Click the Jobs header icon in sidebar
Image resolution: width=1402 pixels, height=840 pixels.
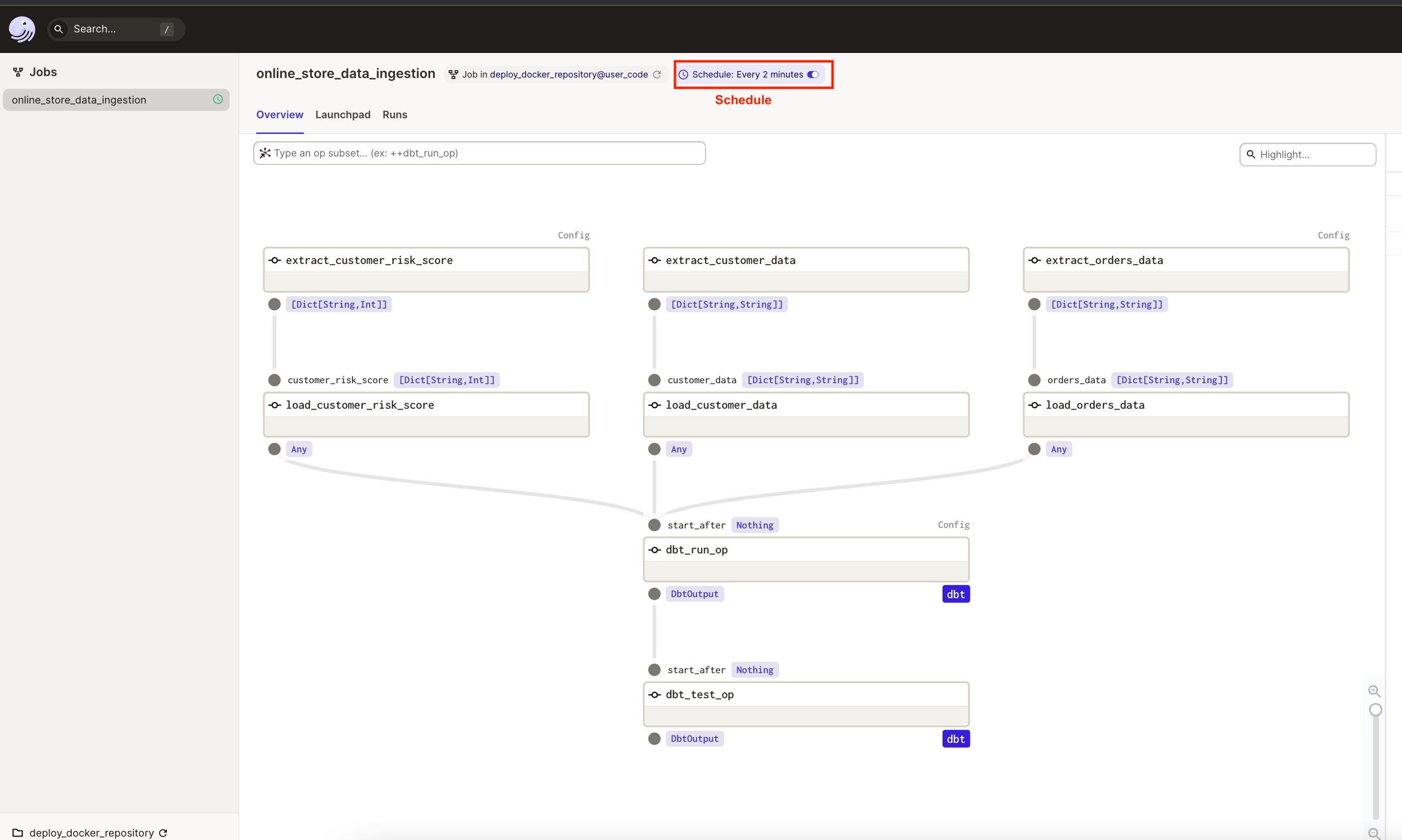18,72
